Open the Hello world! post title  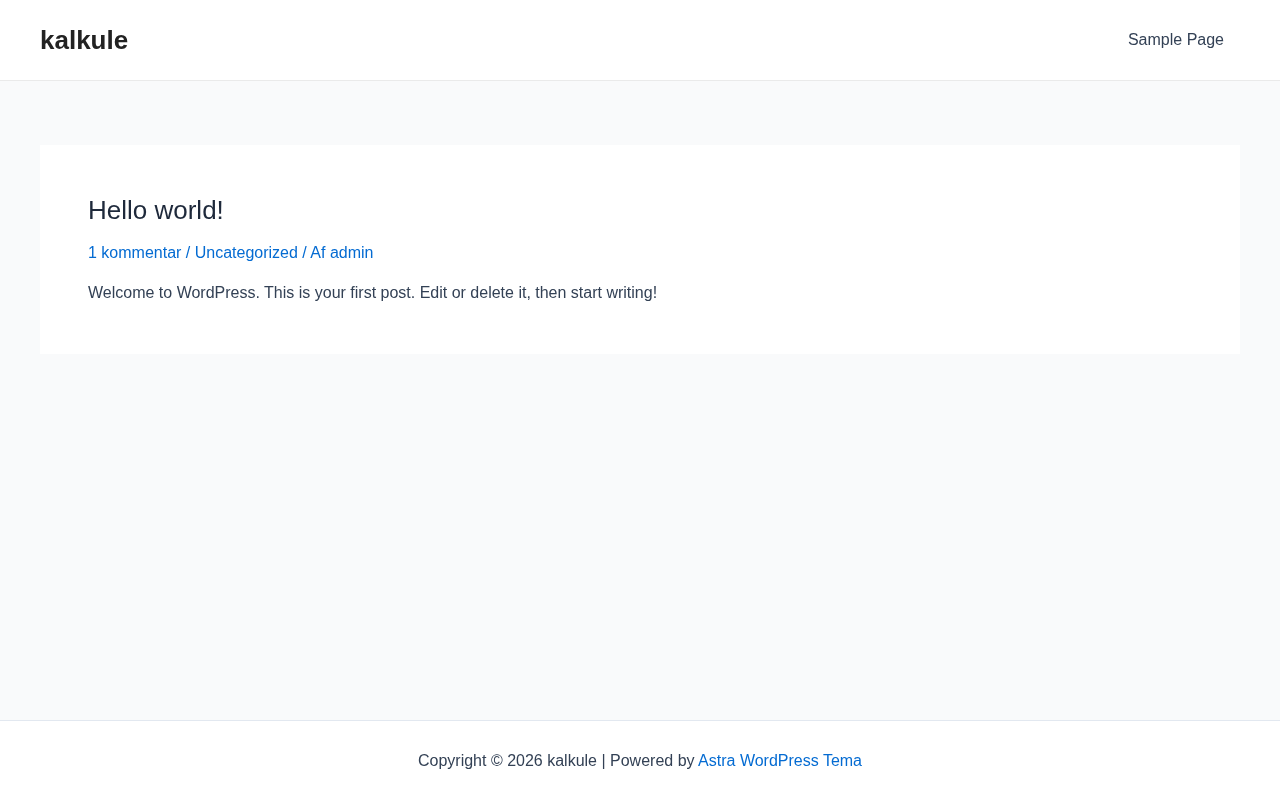pyautogui.click(x=156, y=210)
